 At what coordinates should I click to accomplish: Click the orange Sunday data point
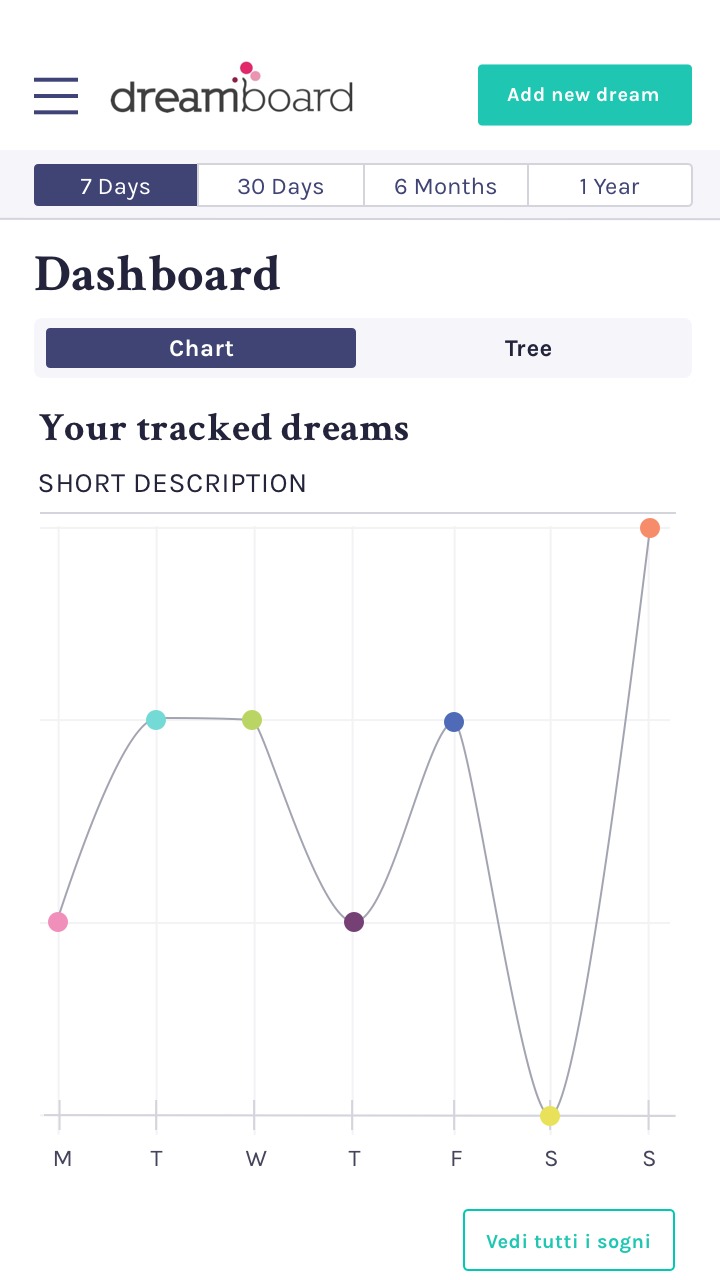(x=650, y=528)
